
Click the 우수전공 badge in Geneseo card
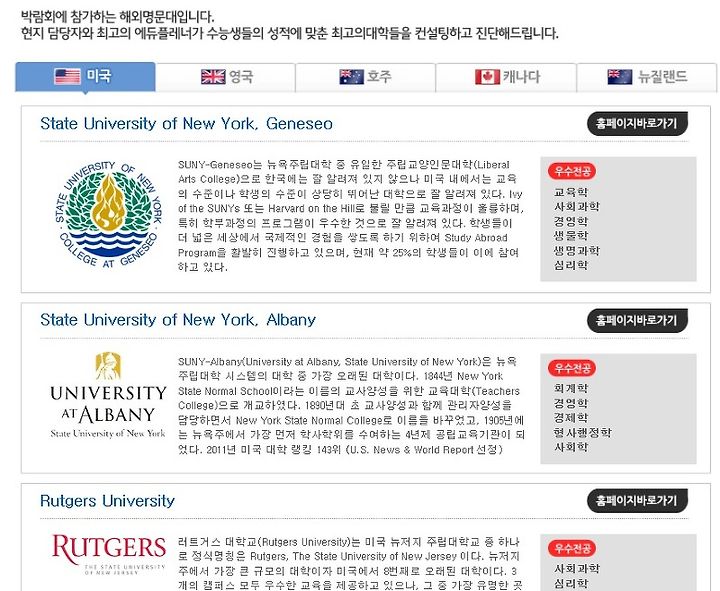[x=572, y=171]
